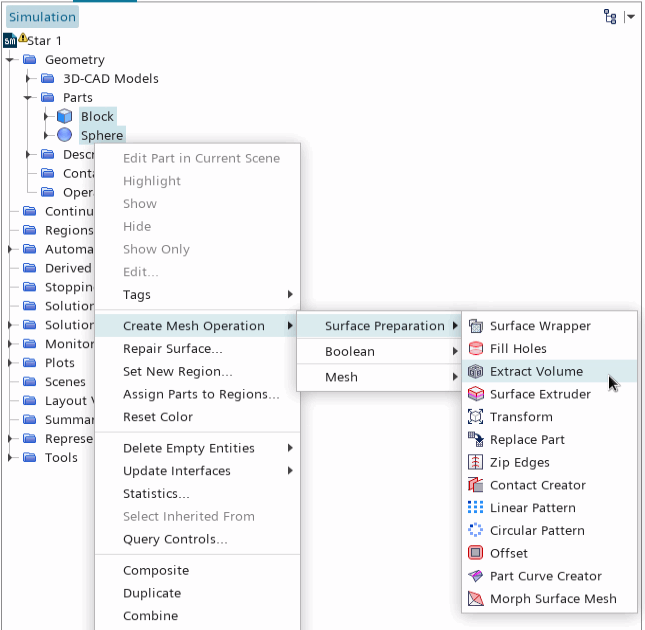Open the tree view options dropdown arrow
Viewport: 645px width, 630px height.
630,17
